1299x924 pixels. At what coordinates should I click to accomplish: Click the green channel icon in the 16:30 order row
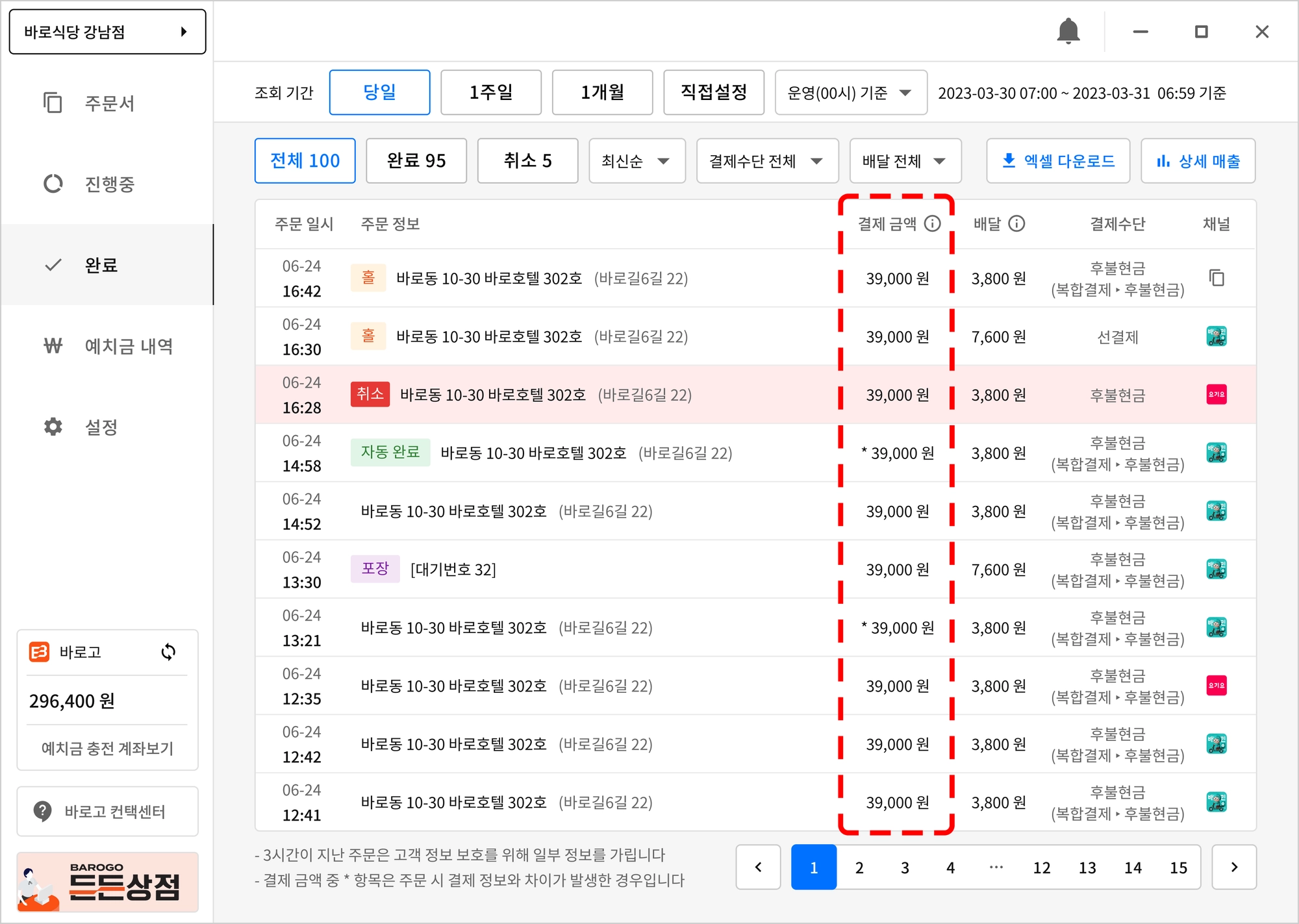[1217, 336]
